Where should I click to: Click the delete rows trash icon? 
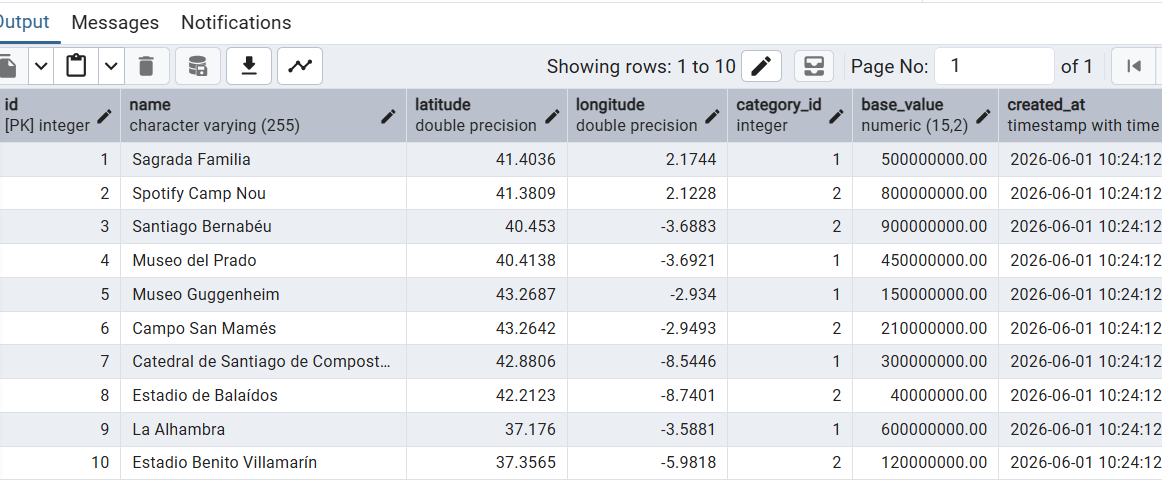coord(146,66)
